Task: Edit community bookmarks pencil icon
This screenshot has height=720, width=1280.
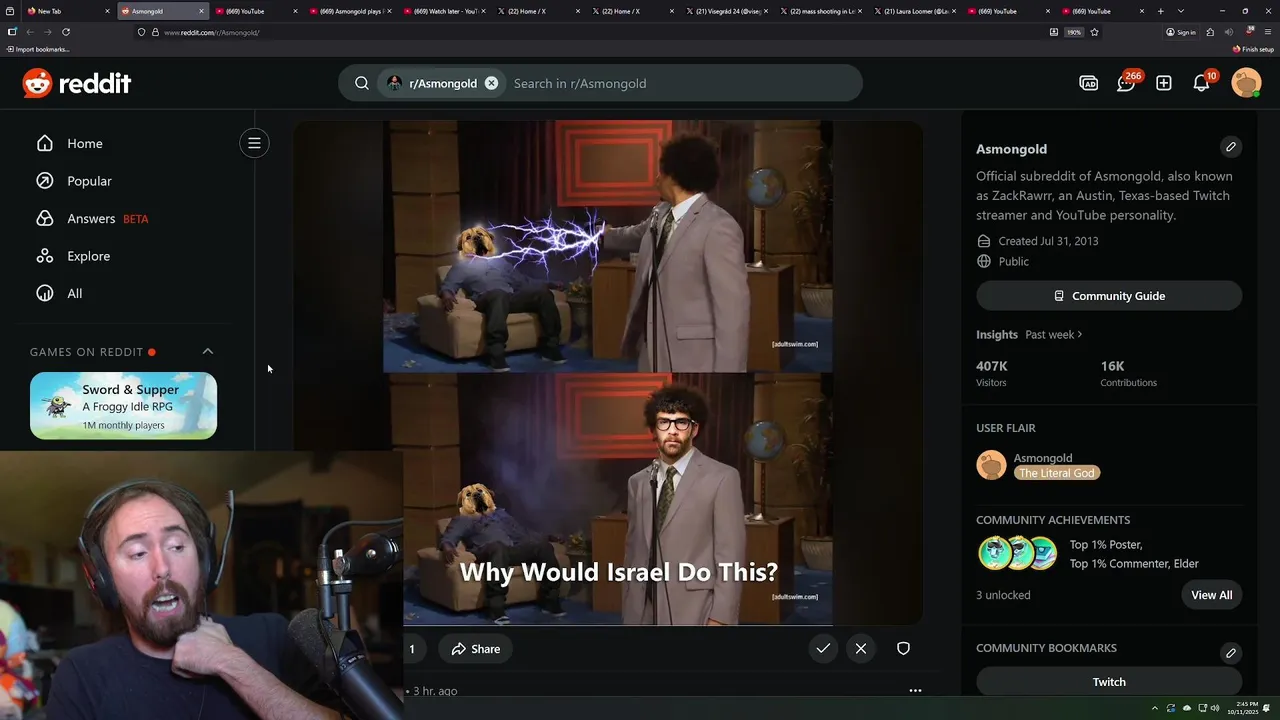Action: click(1231, 652)
